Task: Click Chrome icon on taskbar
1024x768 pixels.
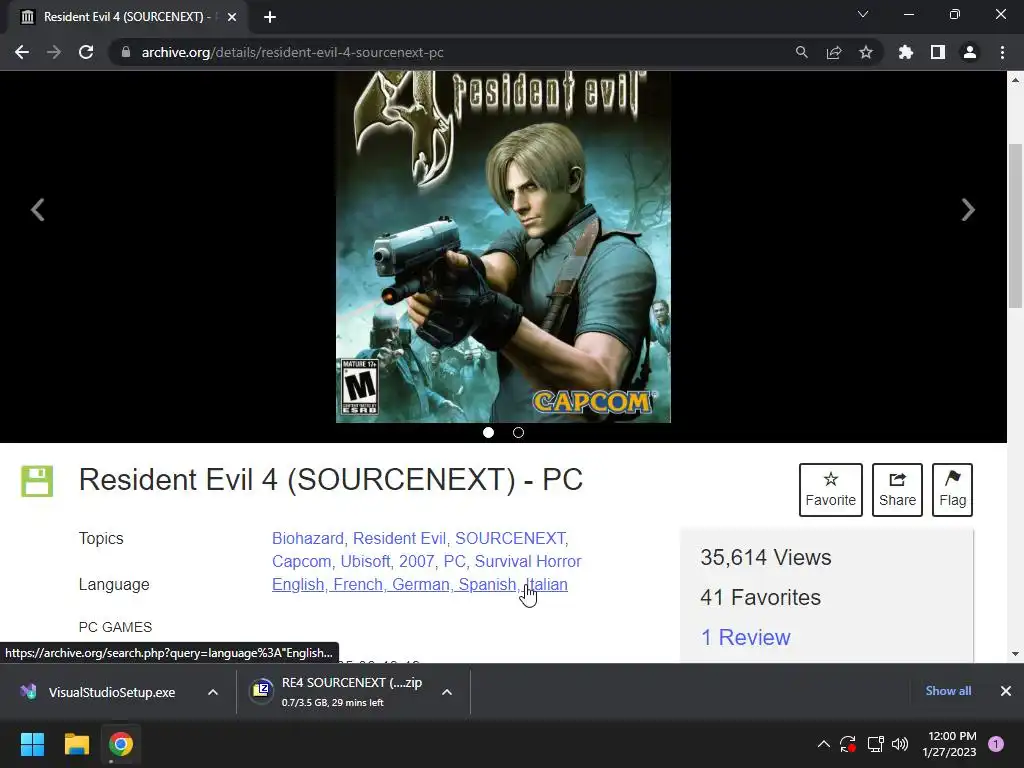Action: (x=121, y=744)
